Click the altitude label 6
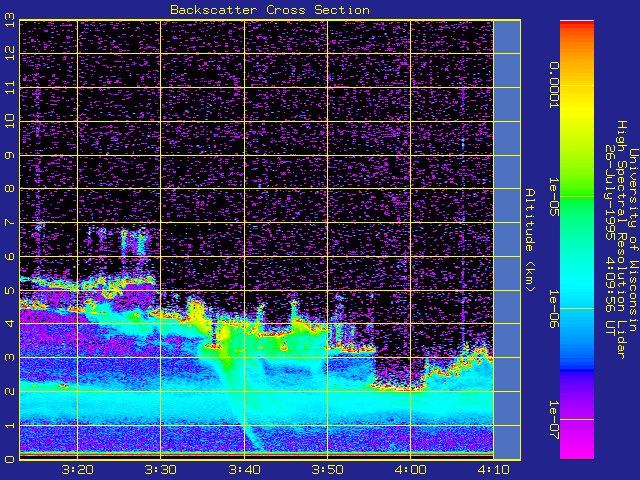 (10, 256)
